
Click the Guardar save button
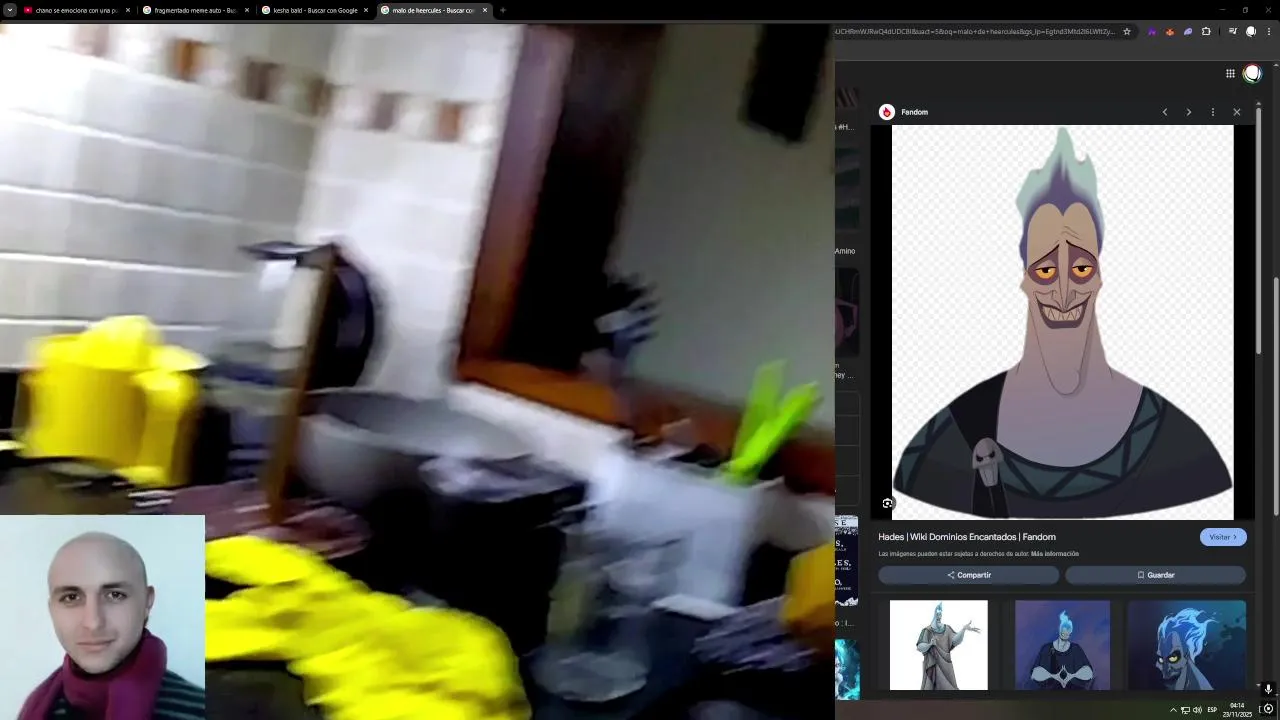click(1155, 575)
